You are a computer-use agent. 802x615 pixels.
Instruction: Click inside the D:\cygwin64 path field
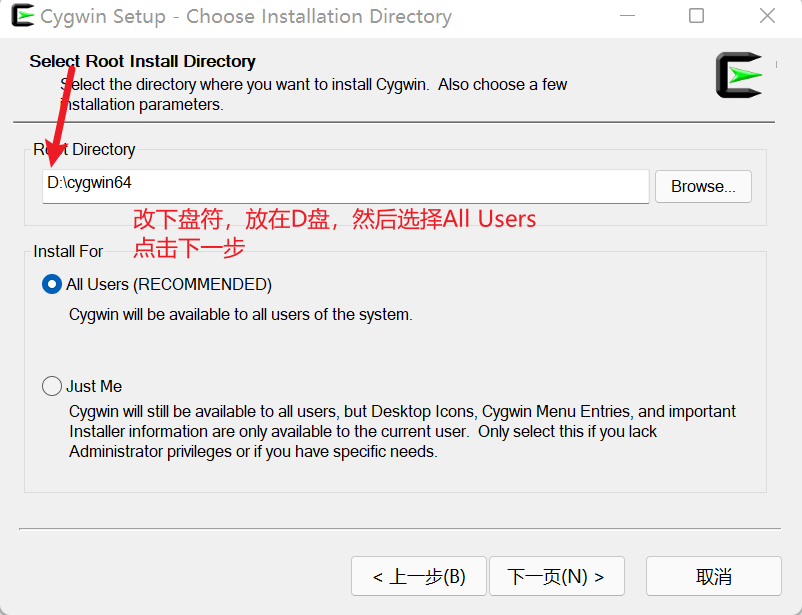(300, 186)
